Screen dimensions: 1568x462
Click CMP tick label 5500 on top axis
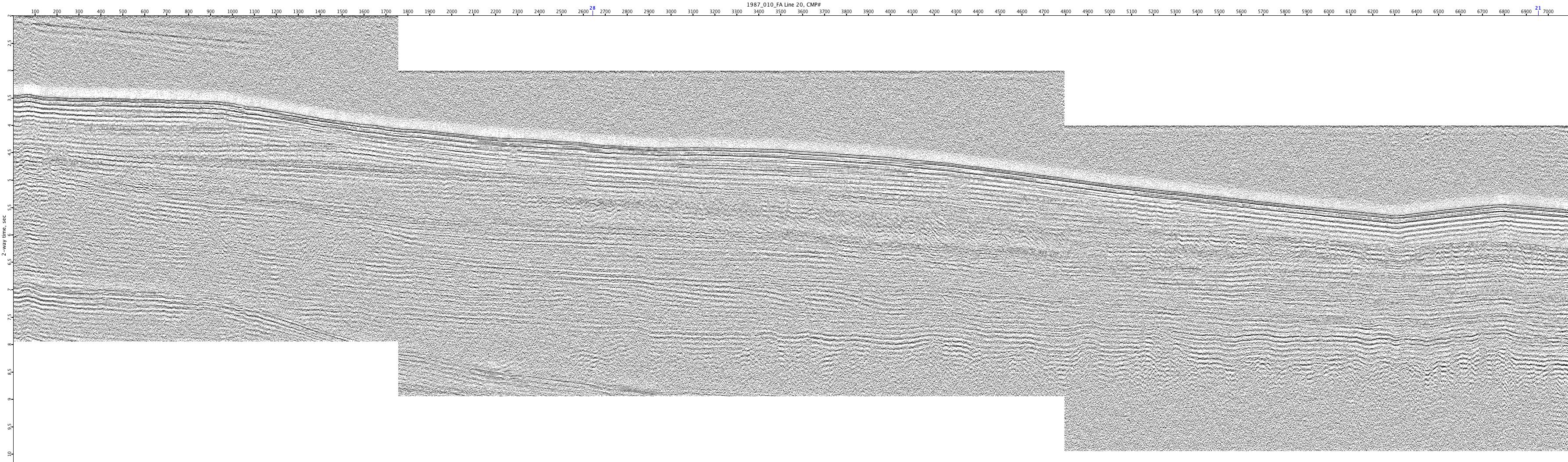[x=1219, y=12]
